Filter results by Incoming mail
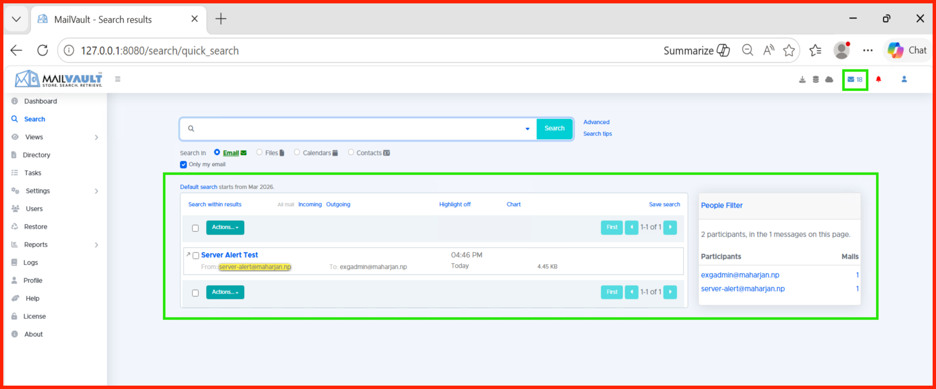The width and height of the screenshot is (936, 389). tap(310, 205)
